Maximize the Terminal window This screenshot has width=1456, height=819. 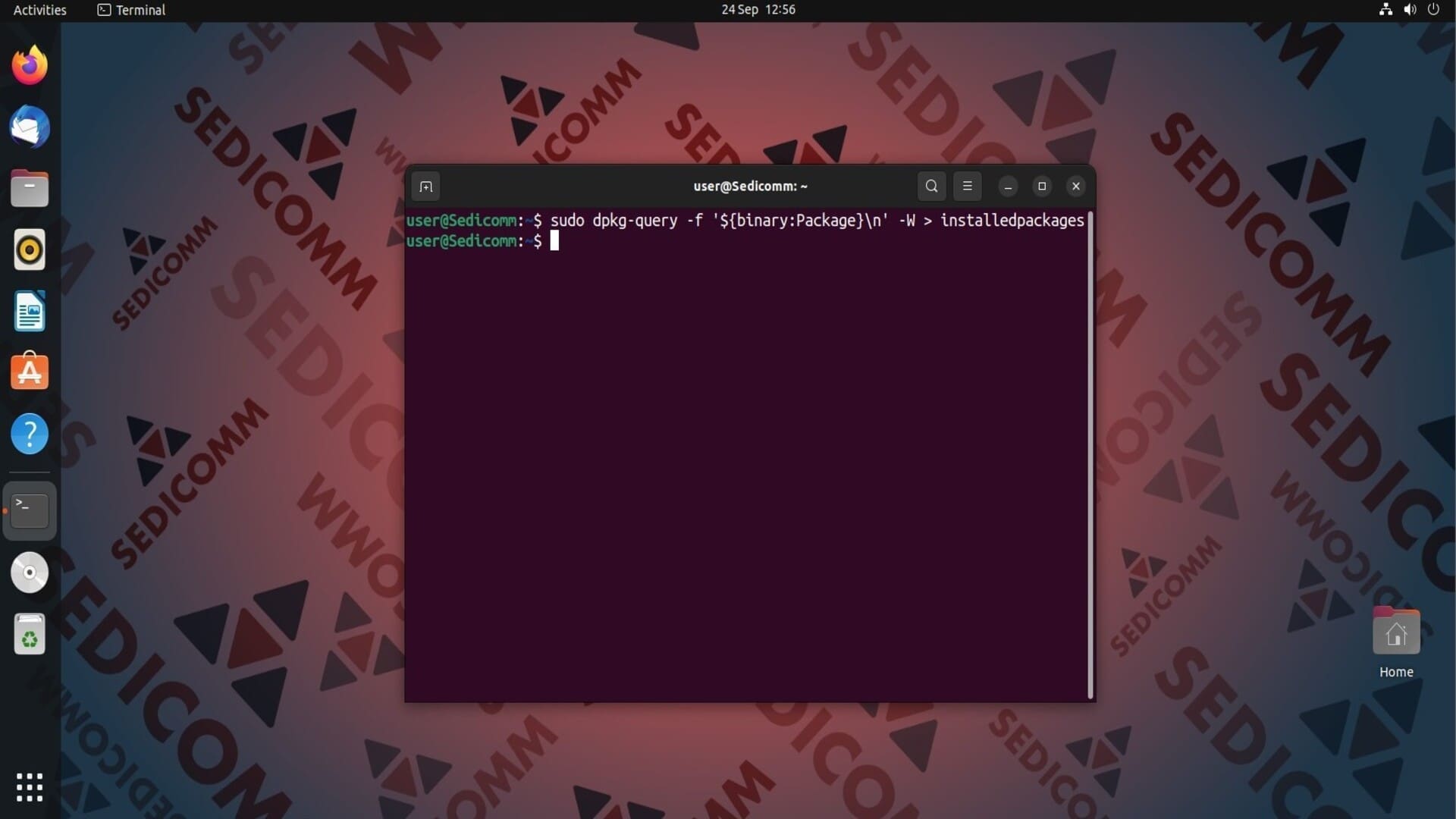1042,187
